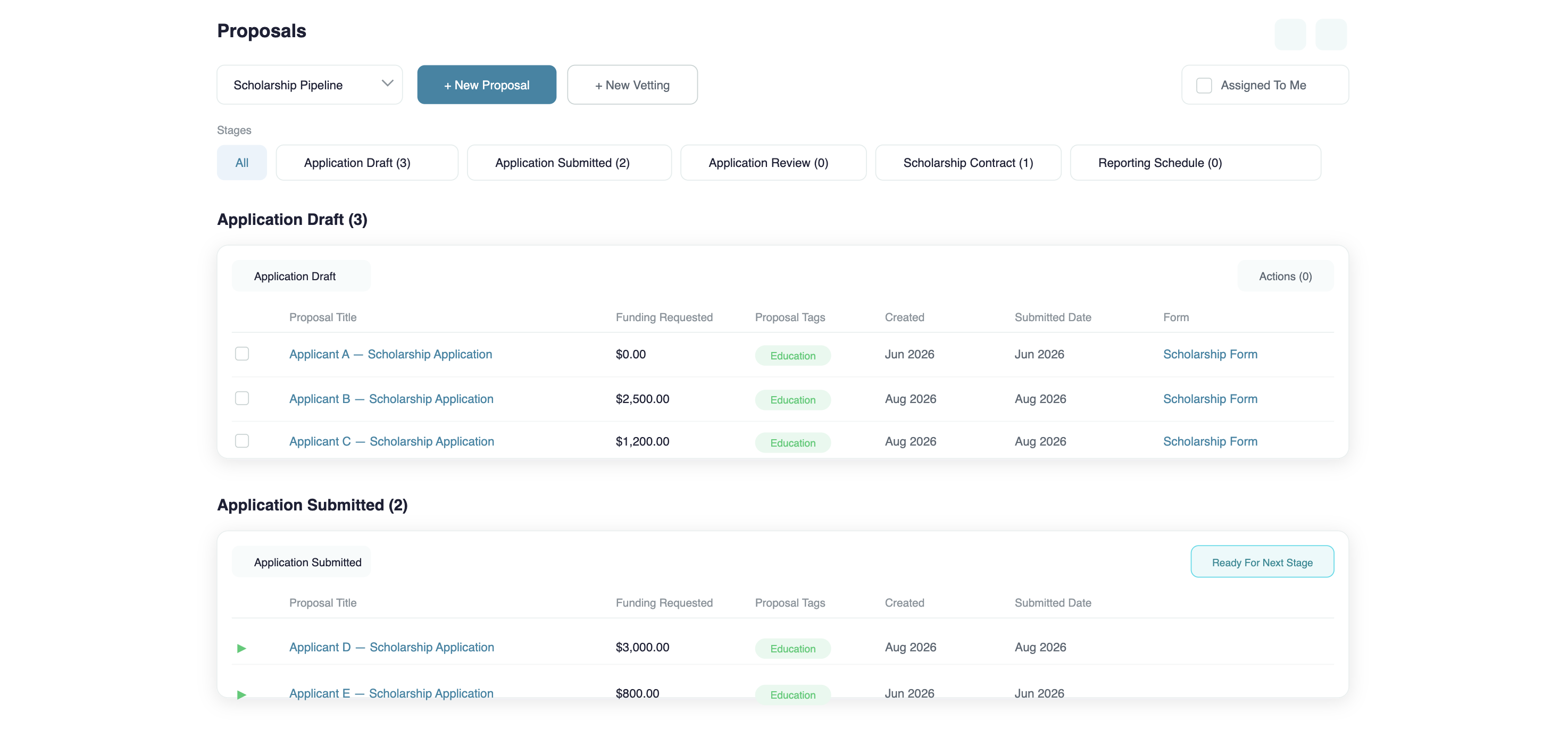Click the $0.00 funding amount
The height and width of the screenshot is (738, 1568).
[631, 354]
